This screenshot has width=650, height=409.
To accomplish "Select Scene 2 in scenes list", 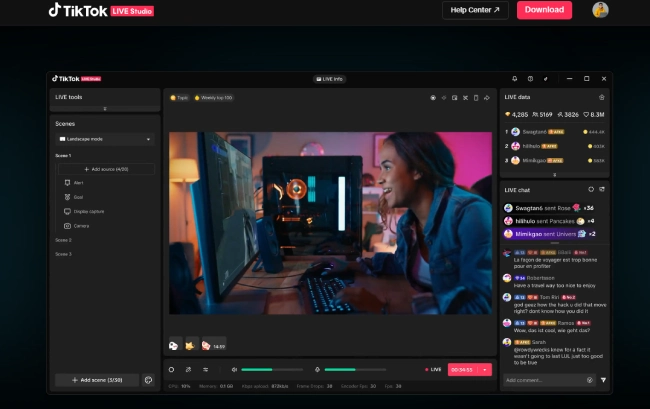I will pyautogui.click(x=63, y=240).
